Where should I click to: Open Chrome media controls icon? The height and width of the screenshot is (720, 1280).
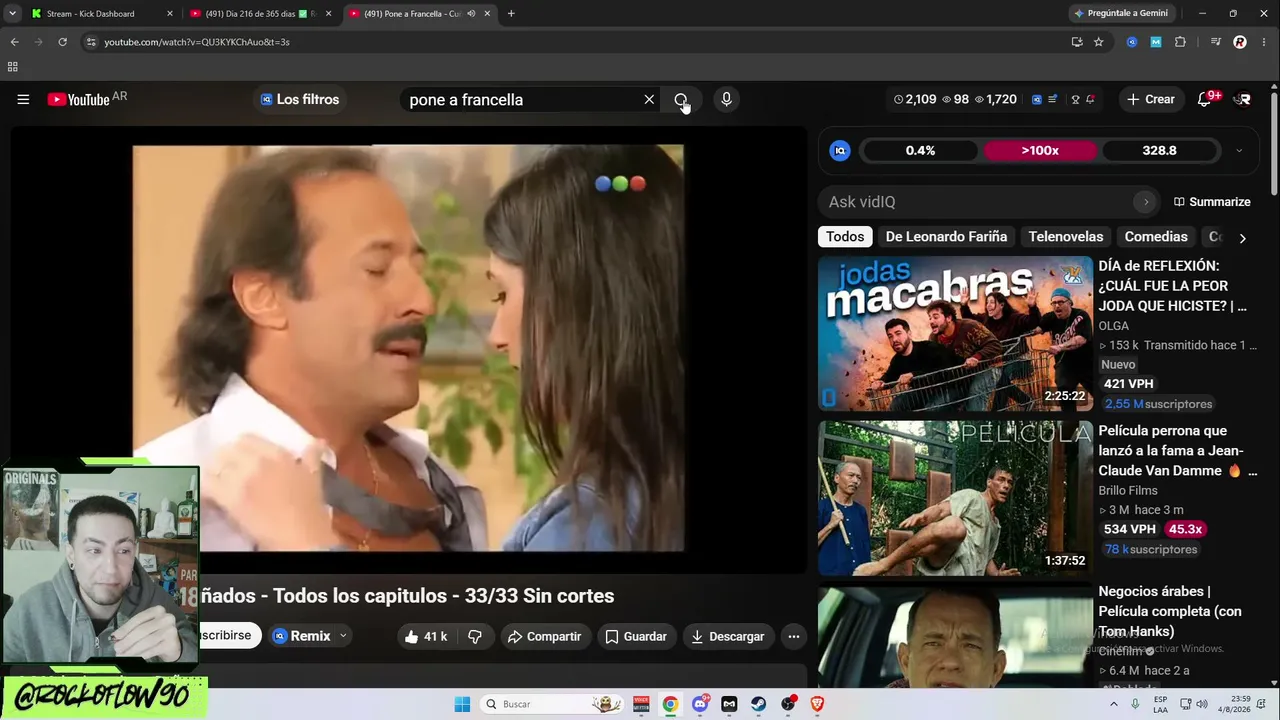pyautogui.click(x=1215, y=42)
